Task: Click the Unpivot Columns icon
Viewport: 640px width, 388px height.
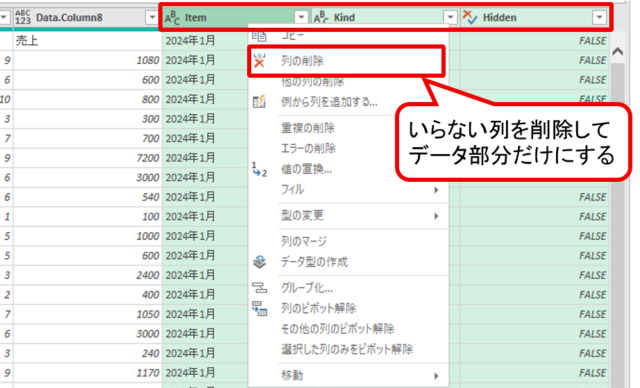Action: [x=260, y=308]
